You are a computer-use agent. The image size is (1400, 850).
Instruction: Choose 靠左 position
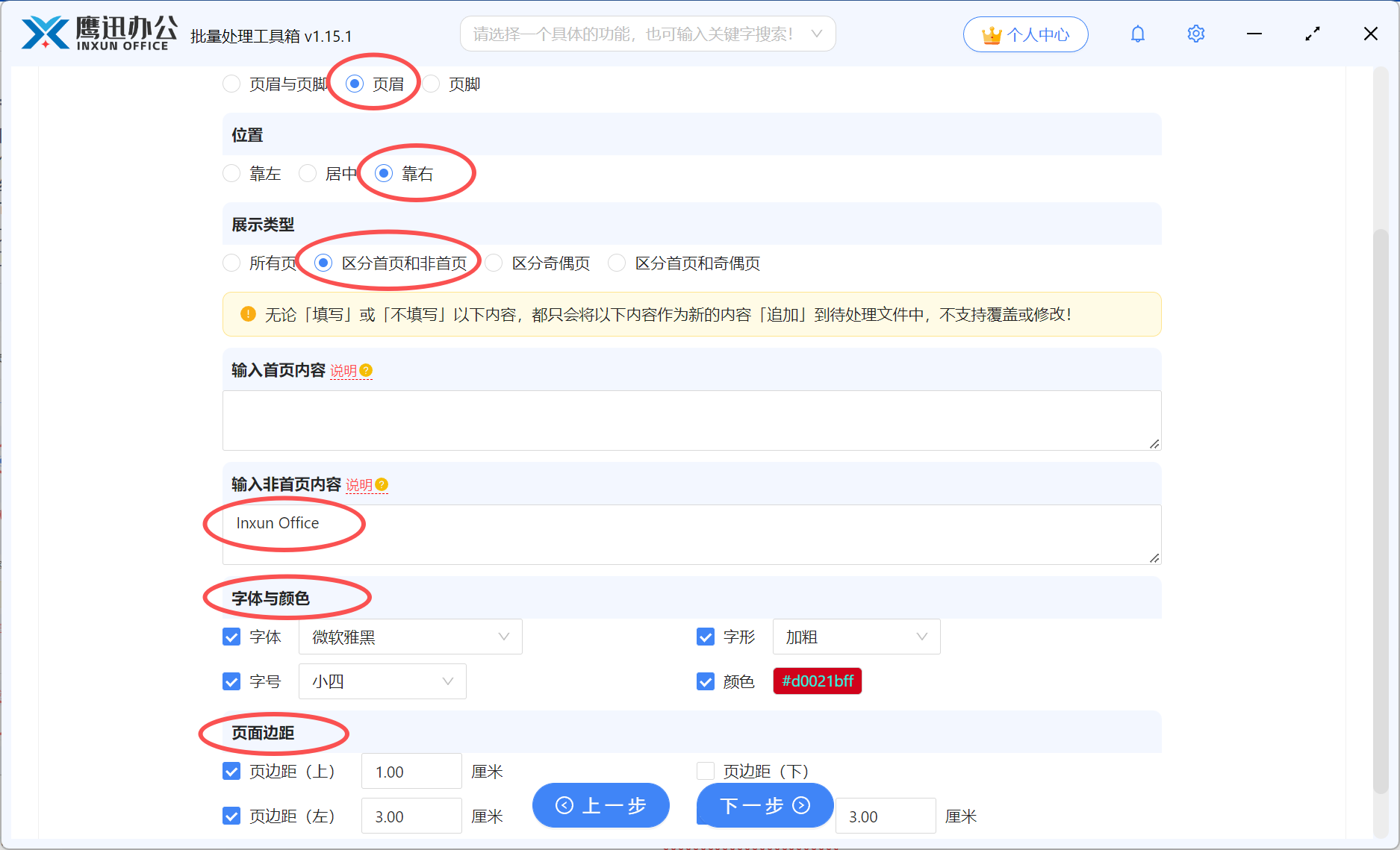[x=231, y=173]
